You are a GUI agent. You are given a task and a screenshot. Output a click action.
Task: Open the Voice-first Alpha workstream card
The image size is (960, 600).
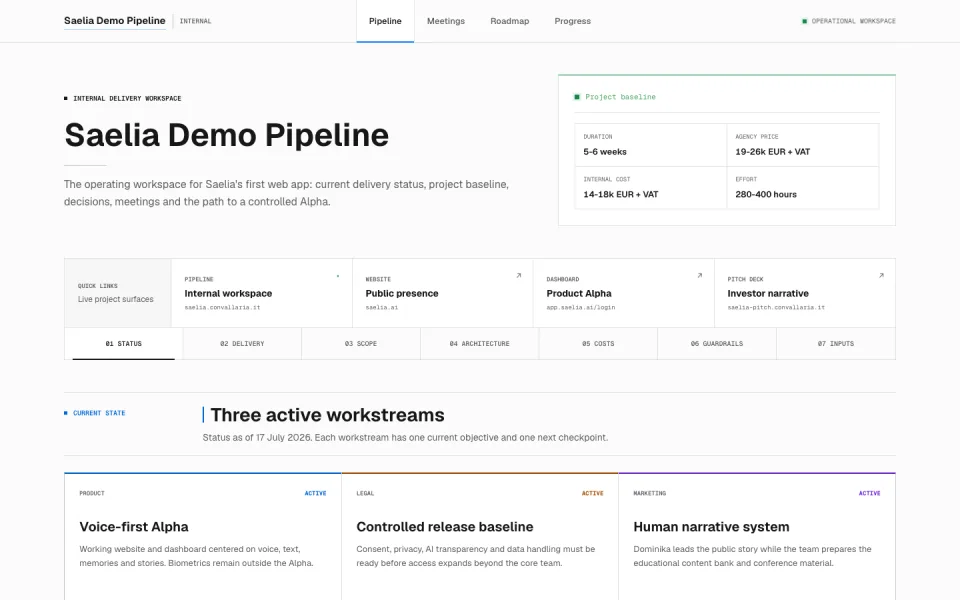coord(203,536)
